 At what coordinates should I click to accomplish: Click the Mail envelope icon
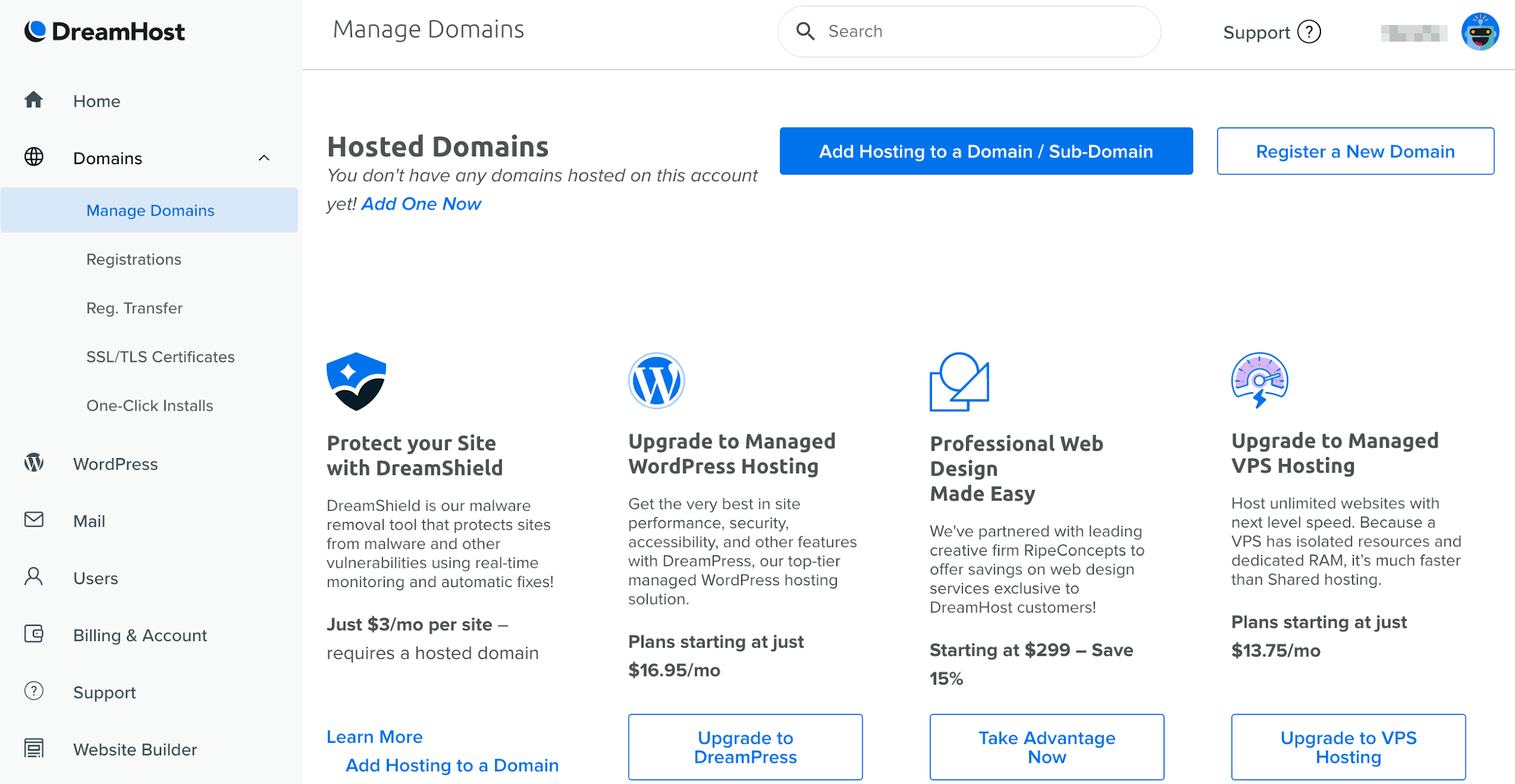pos(34,520)
